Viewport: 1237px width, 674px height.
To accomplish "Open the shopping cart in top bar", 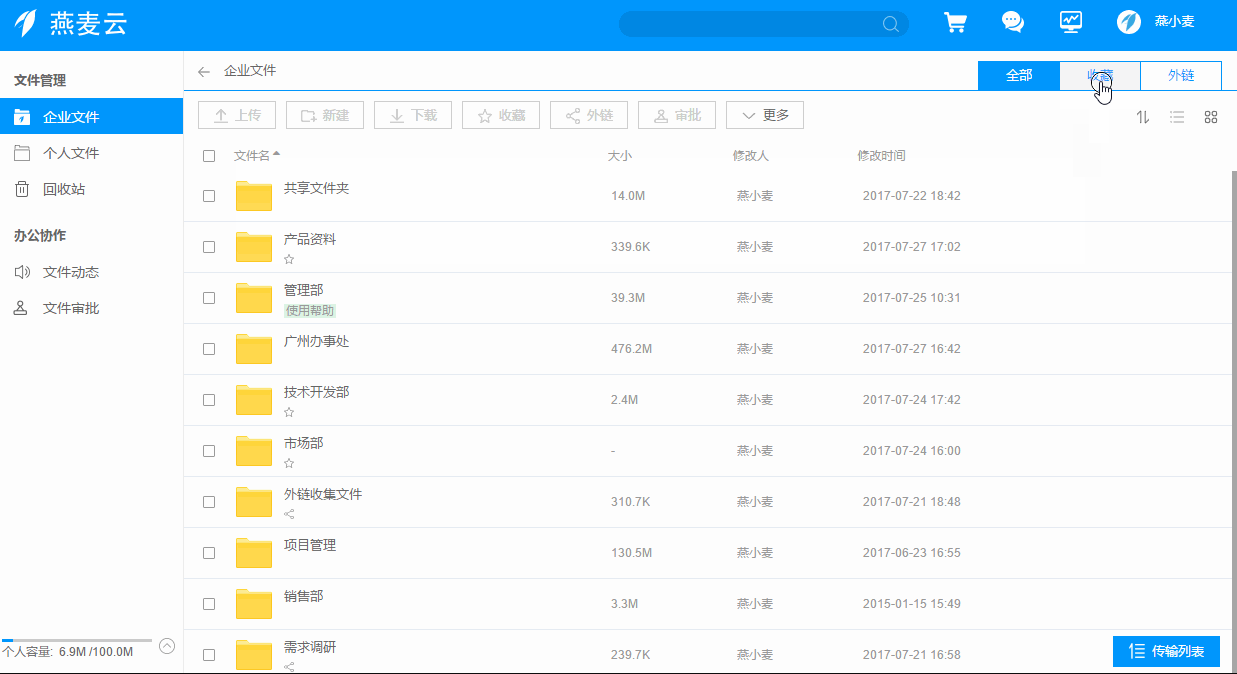I will click(955, 21).
